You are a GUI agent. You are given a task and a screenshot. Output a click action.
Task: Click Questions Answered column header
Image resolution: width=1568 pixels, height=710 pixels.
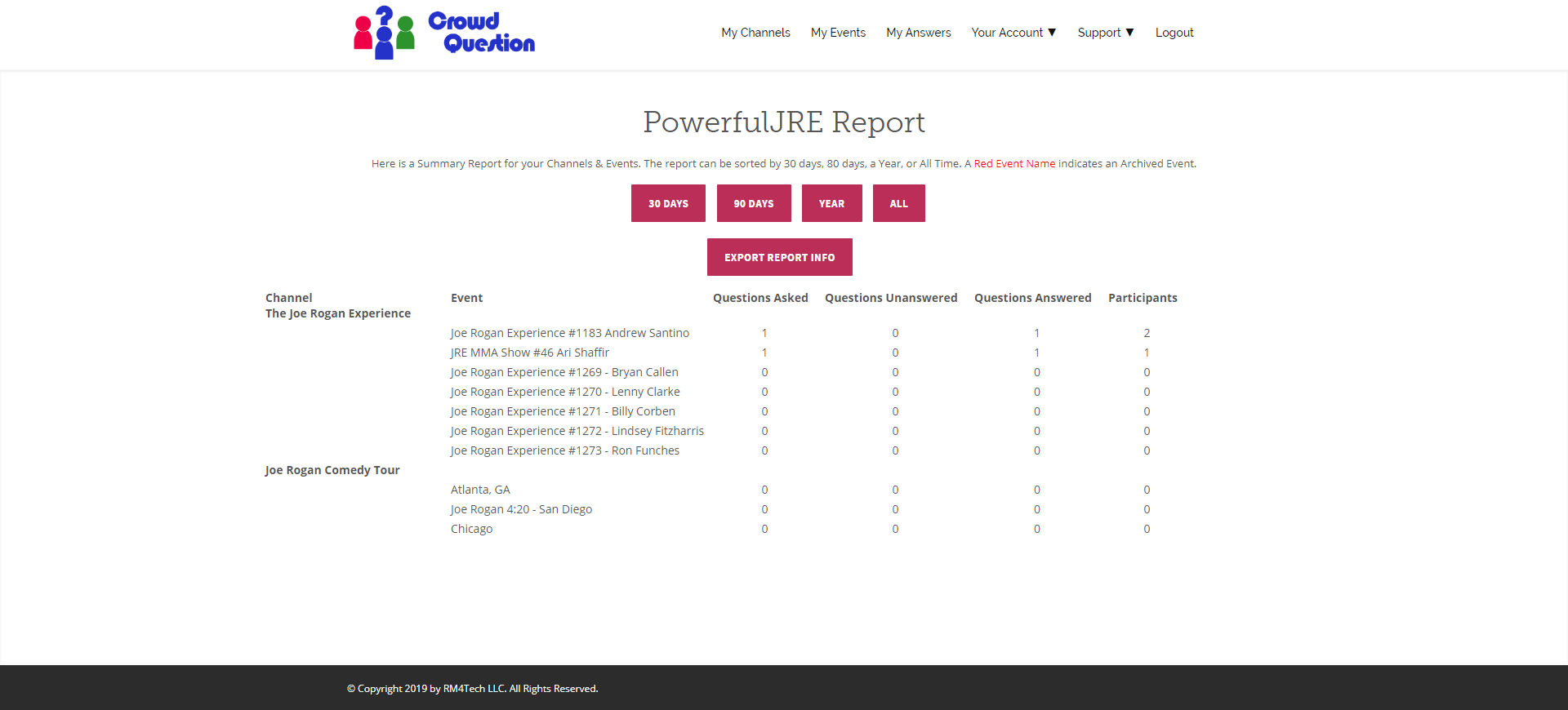coord(1032,298)
